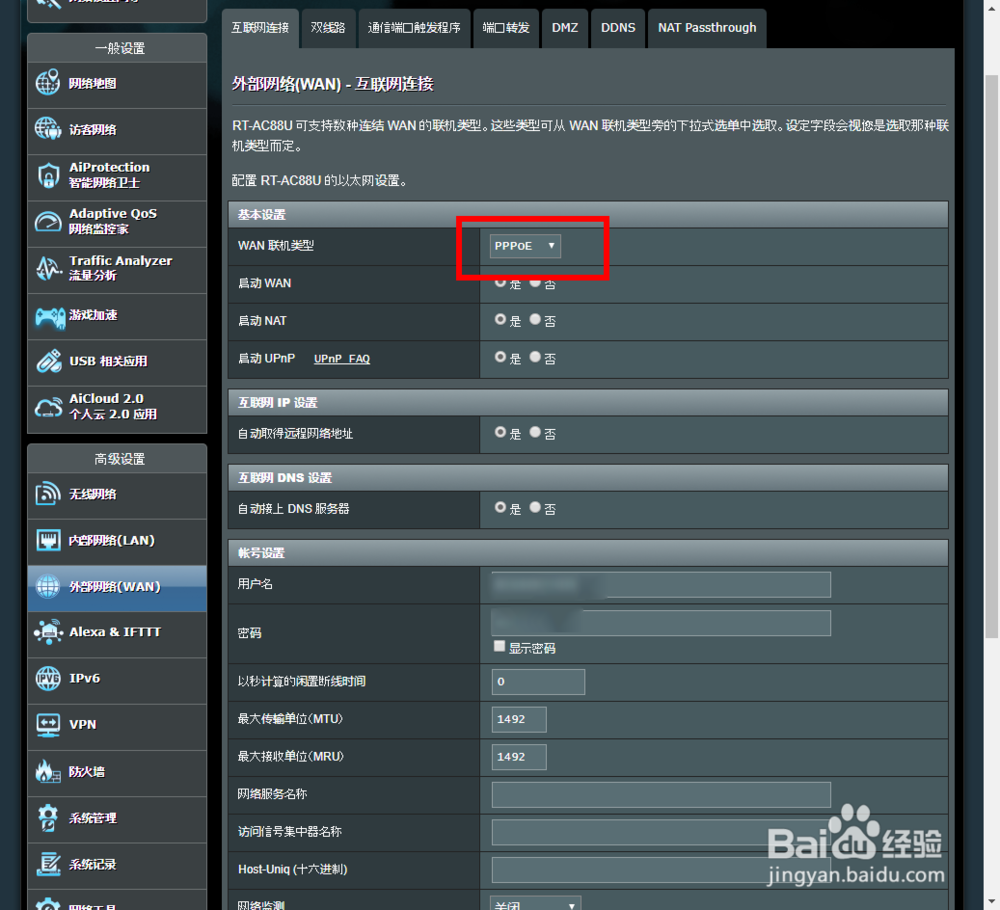
Task: Open the AiCloud 2.0 cloud icon
Action: tap(48, 407)
